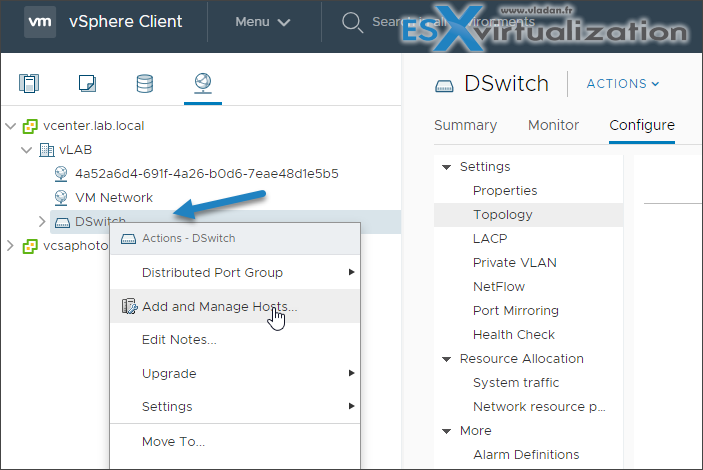Image resolution: width=703 pixels, height=470 pixels.
Task: Choose Move To in context menu
Action: point(235,441)
